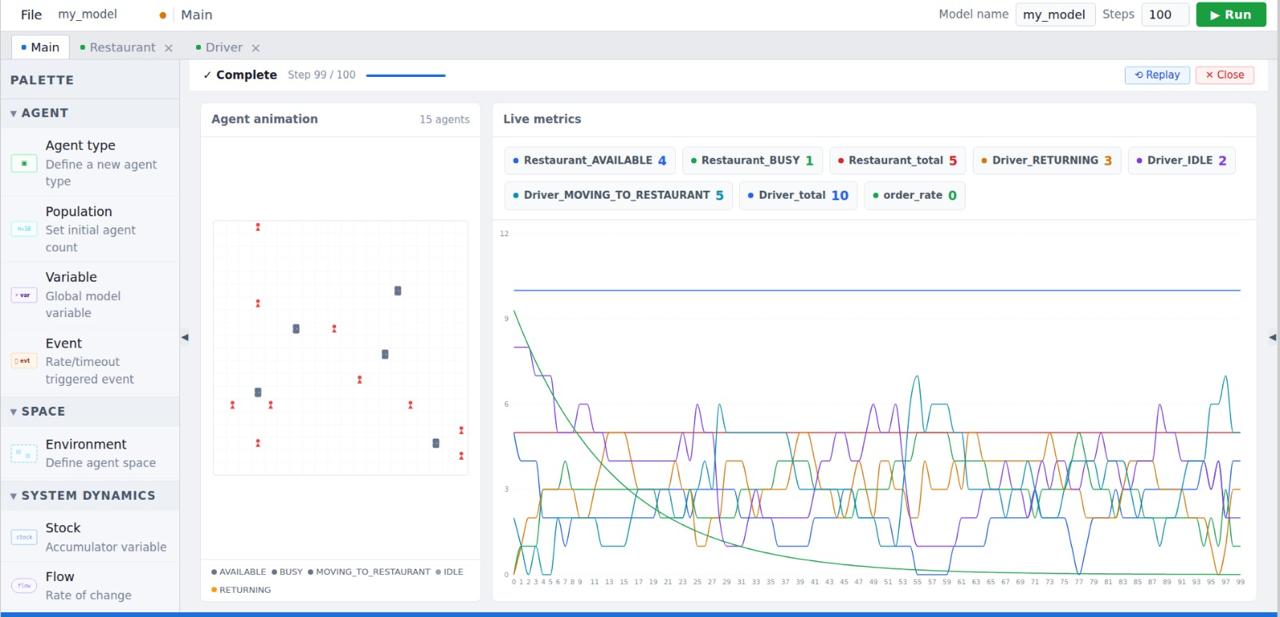Click the Population palette icon

tap(24, 229)
